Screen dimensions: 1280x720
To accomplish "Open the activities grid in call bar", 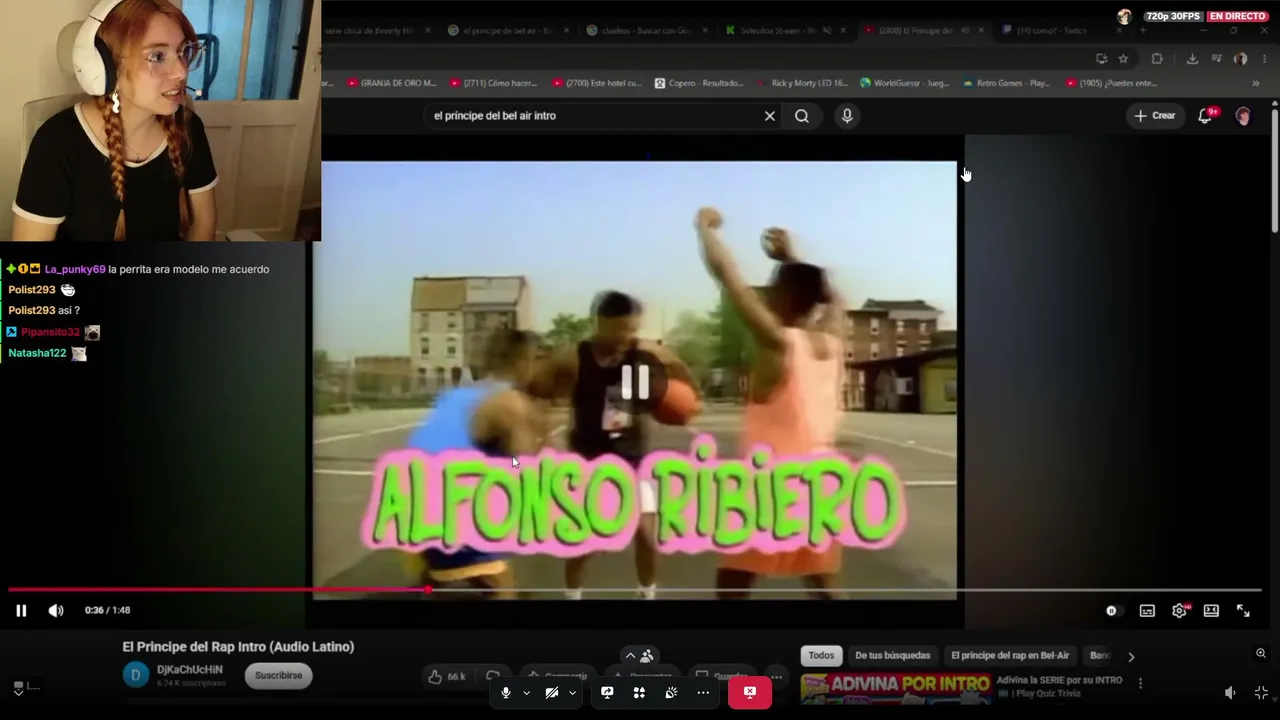I will click(639, 692).
